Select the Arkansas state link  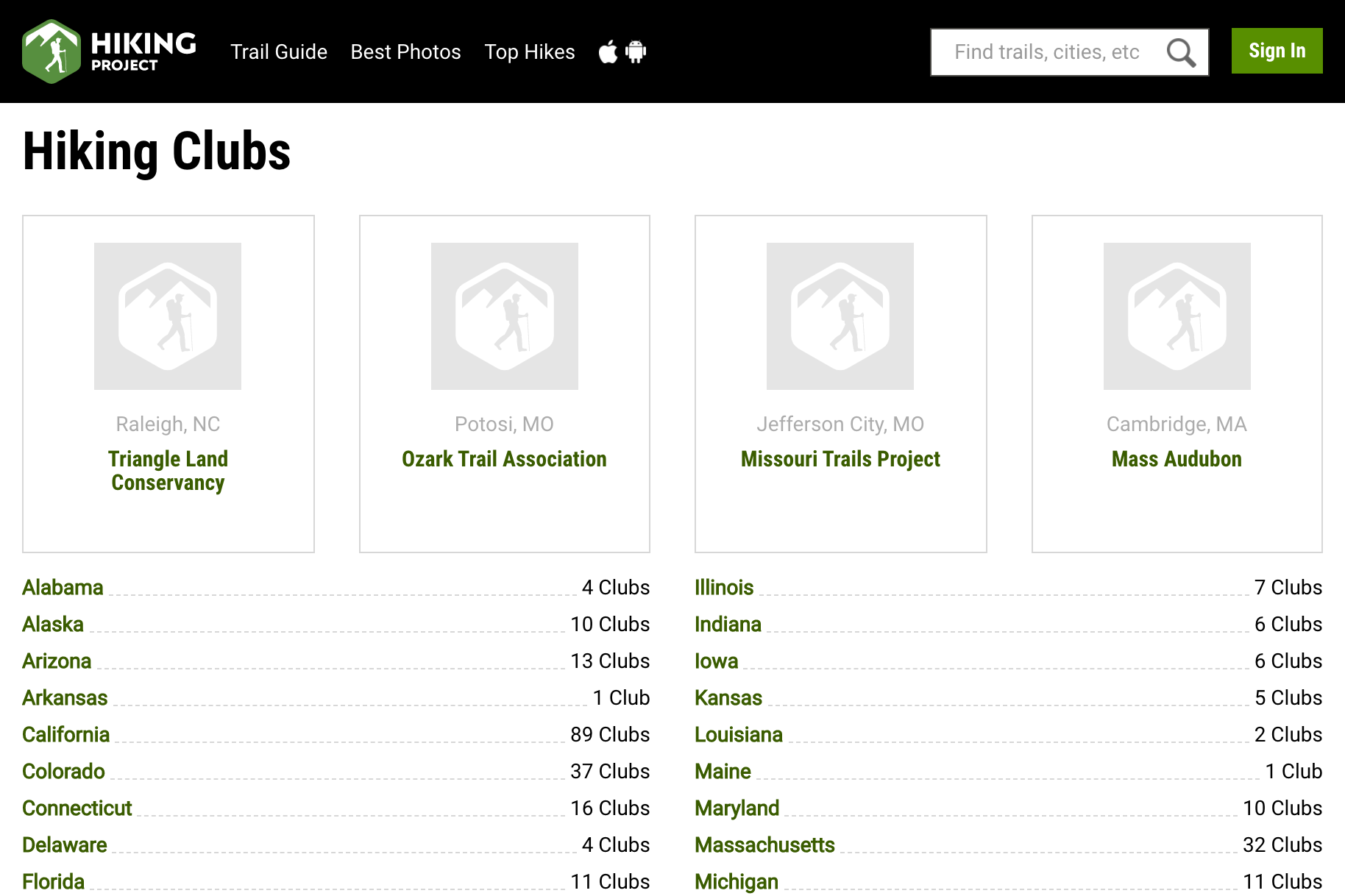pyautogui.click(x=65, y=698)
